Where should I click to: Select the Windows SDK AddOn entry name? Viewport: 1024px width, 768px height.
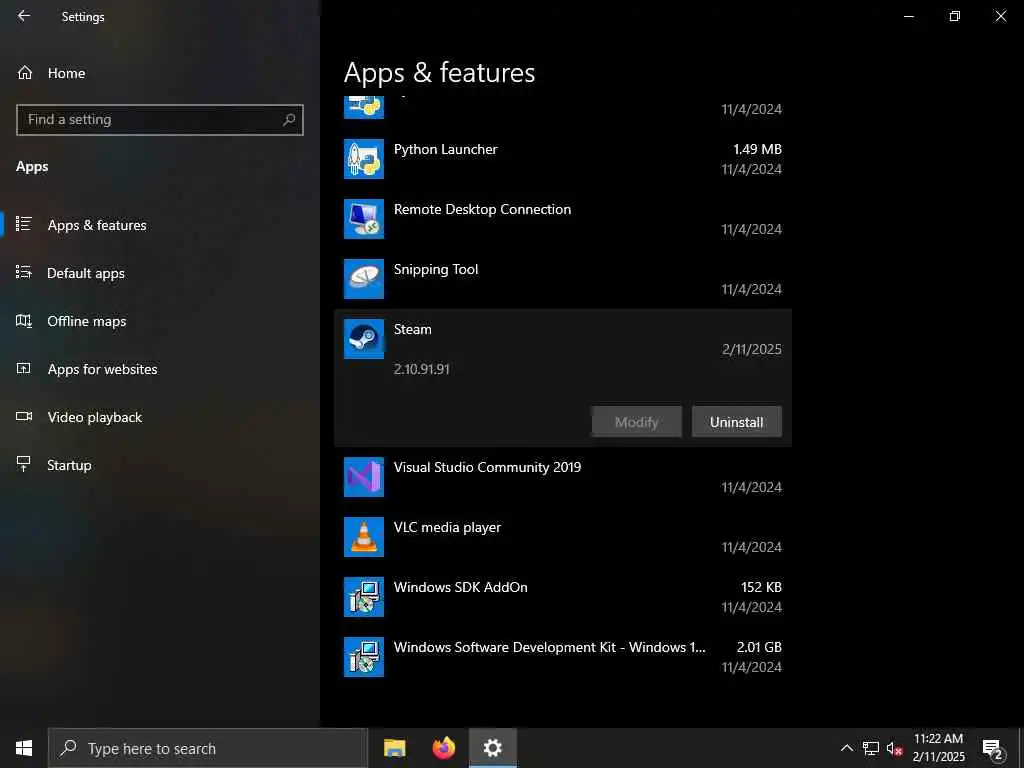coord(460,587)
